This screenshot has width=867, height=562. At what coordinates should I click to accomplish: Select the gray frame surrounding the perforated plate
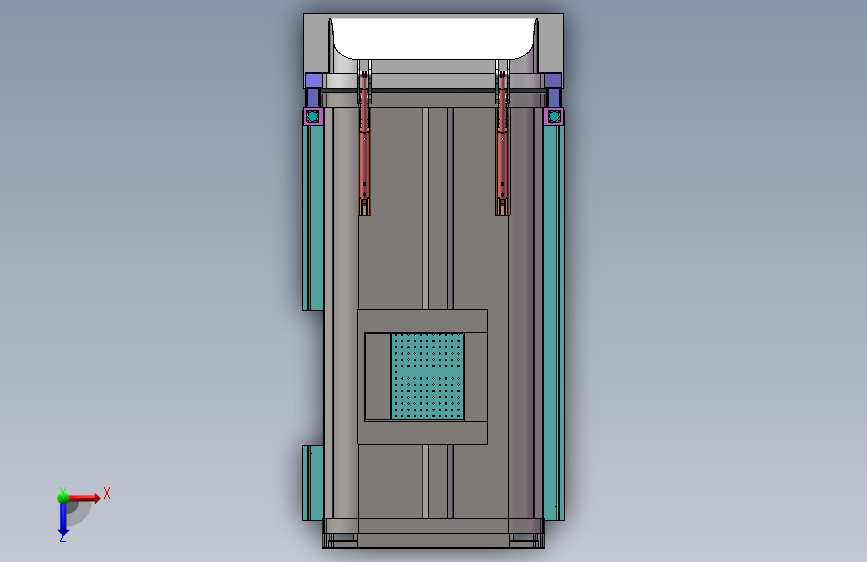pos(422,321)
